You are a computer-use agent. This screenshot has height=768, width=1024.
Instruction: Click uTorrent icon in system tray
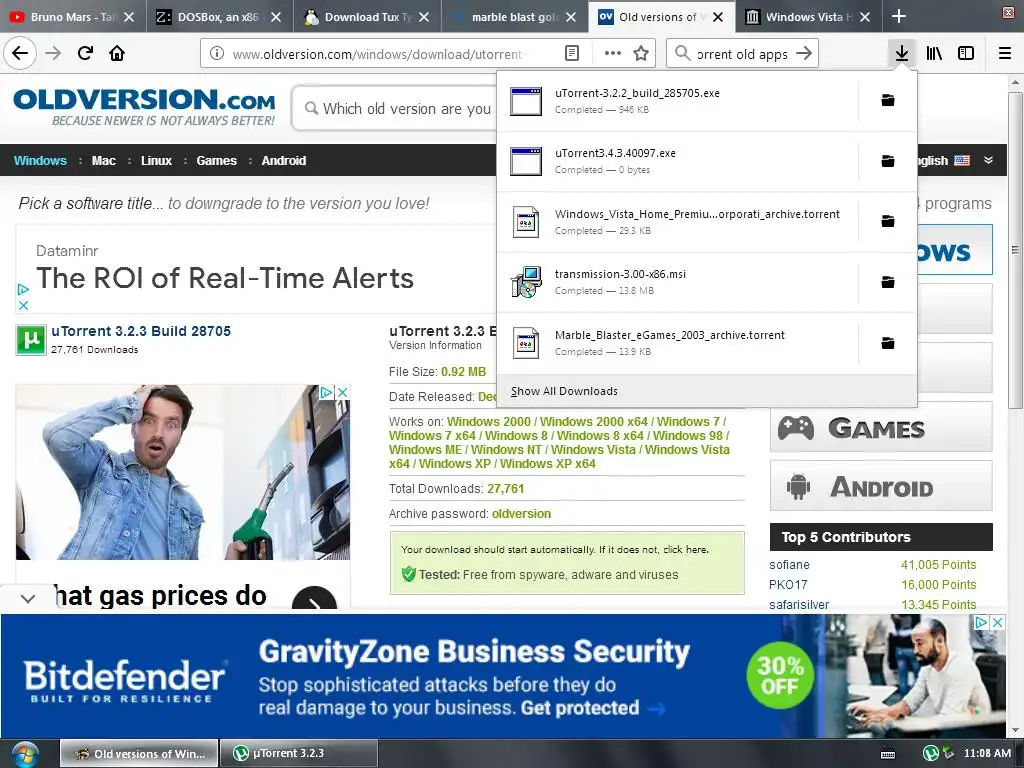(x=931, y=753)
